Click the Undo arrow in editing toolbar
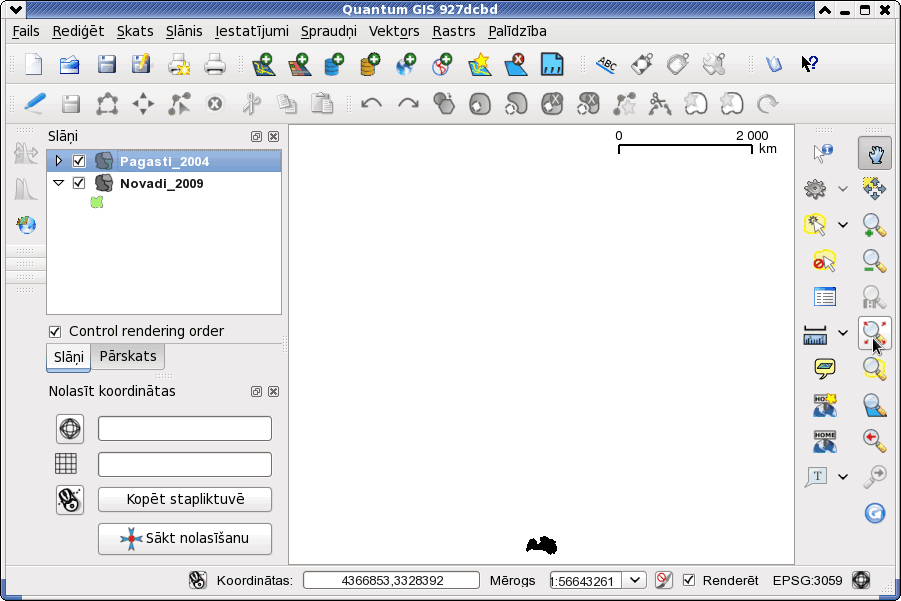The width and height of the screenshot is (901, 601). pos(371,103)
